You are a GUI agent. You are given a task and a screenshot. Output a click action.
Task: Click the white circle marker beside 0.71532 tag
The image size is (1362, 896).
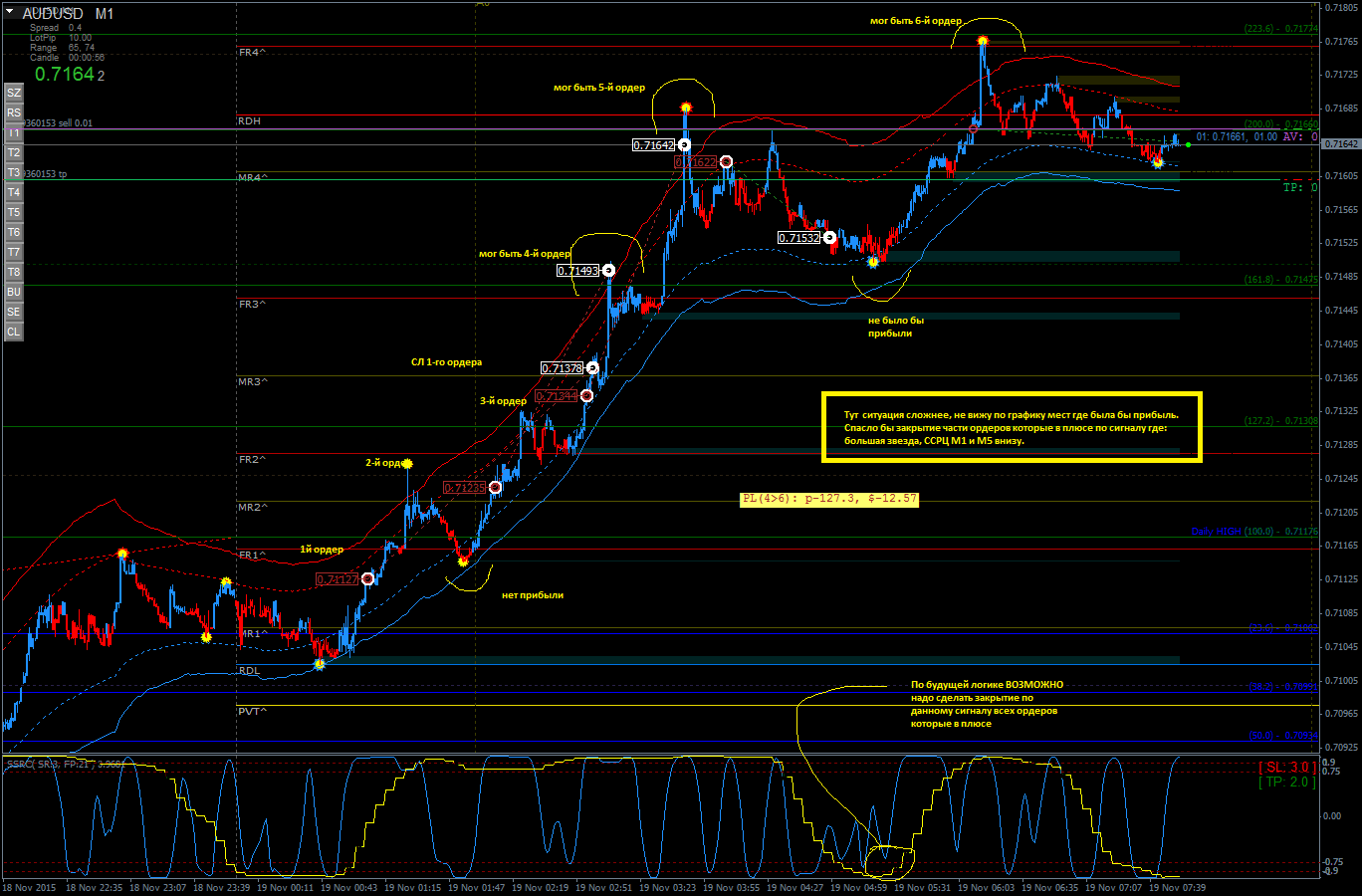[830, 238]
